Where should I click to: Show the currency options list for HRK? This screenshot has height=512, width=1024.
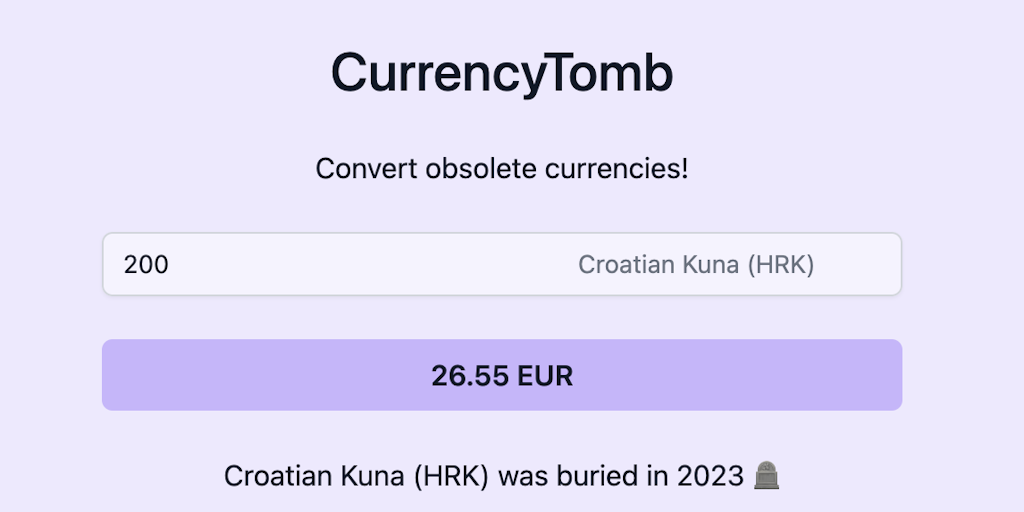(696, 265)
